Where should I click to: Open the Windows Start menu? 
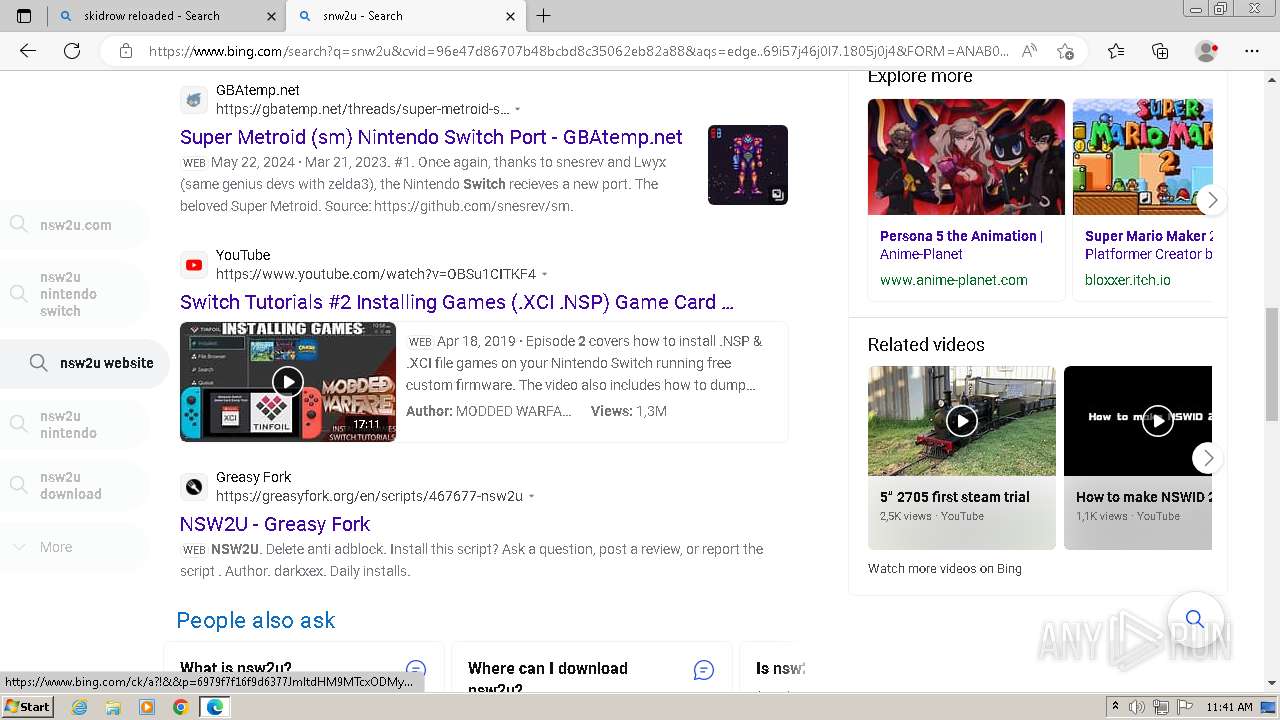pyautogui.click(x=27, y=707)
